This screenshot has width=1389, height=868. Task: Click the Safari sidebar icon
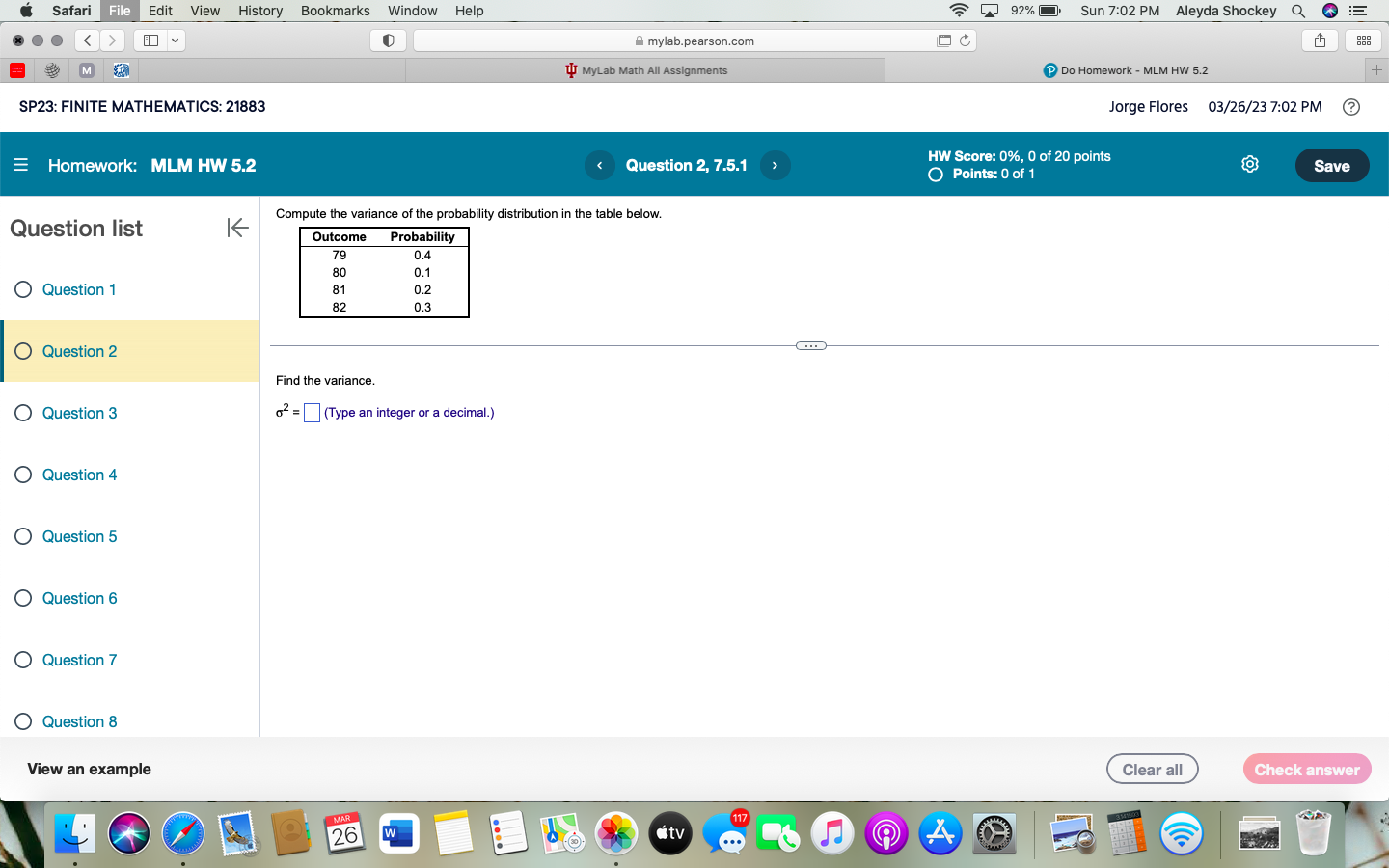point(150,40)
